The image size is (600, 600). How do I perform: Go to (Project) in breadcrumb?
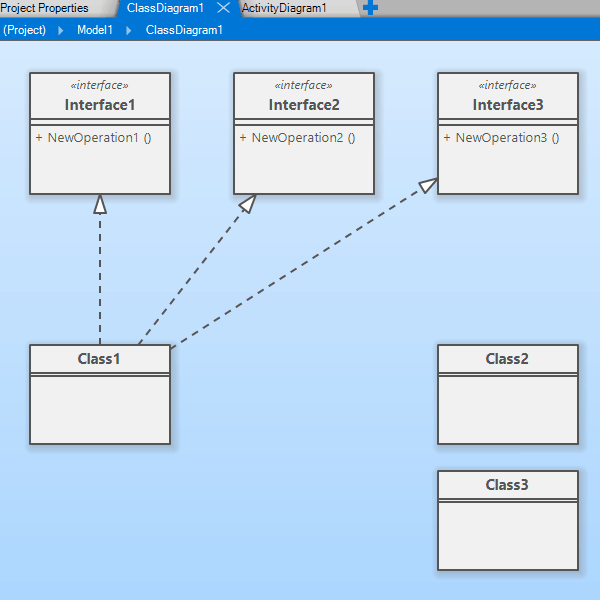coord(24,30)
